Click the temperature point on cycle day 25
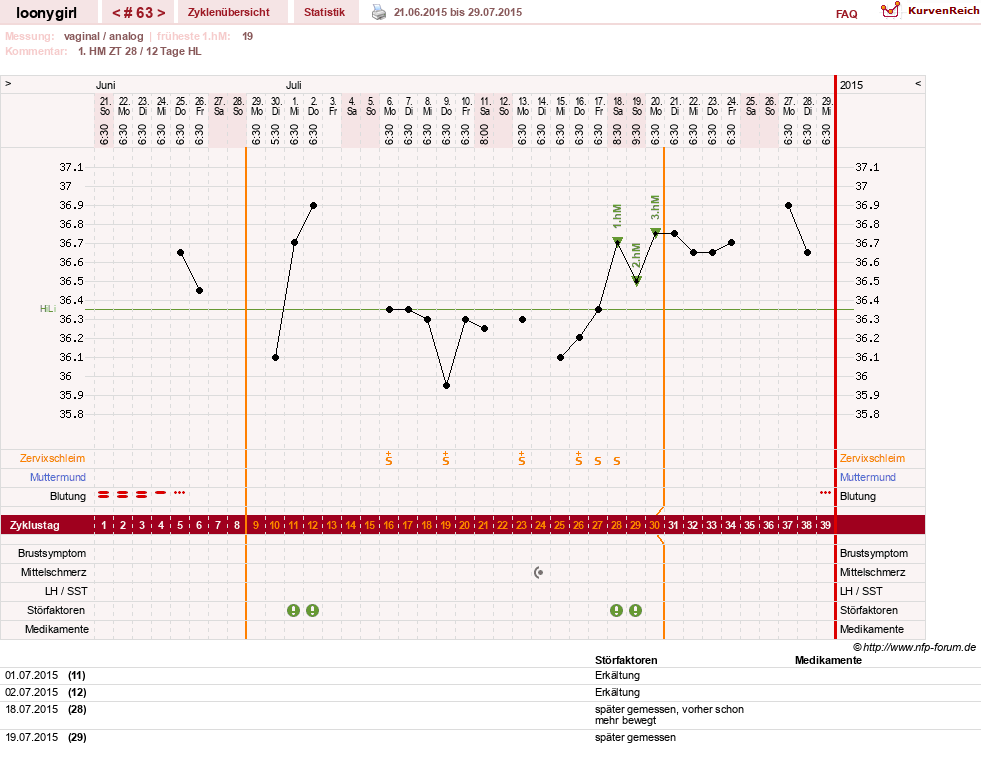The image size is (981, 773). point(560,357)
